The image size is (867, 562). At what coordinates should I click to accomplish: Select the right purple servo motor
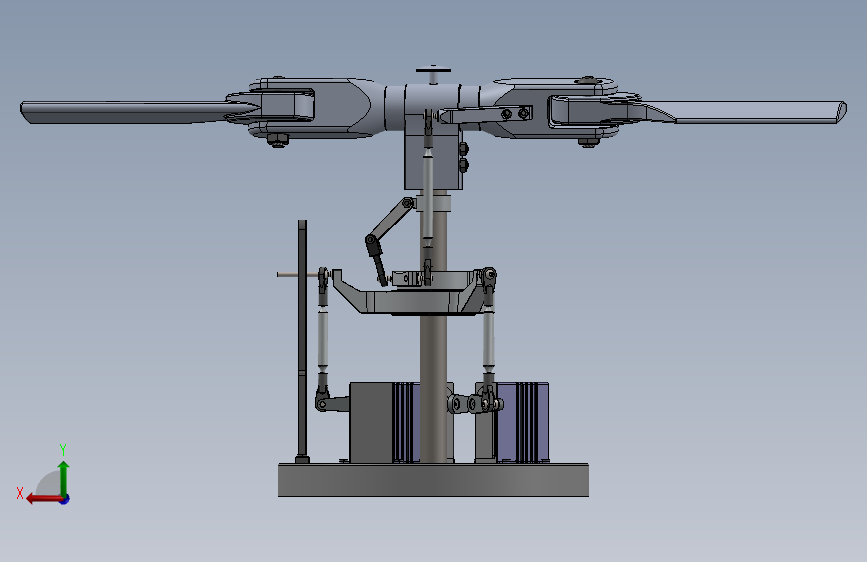522,422
